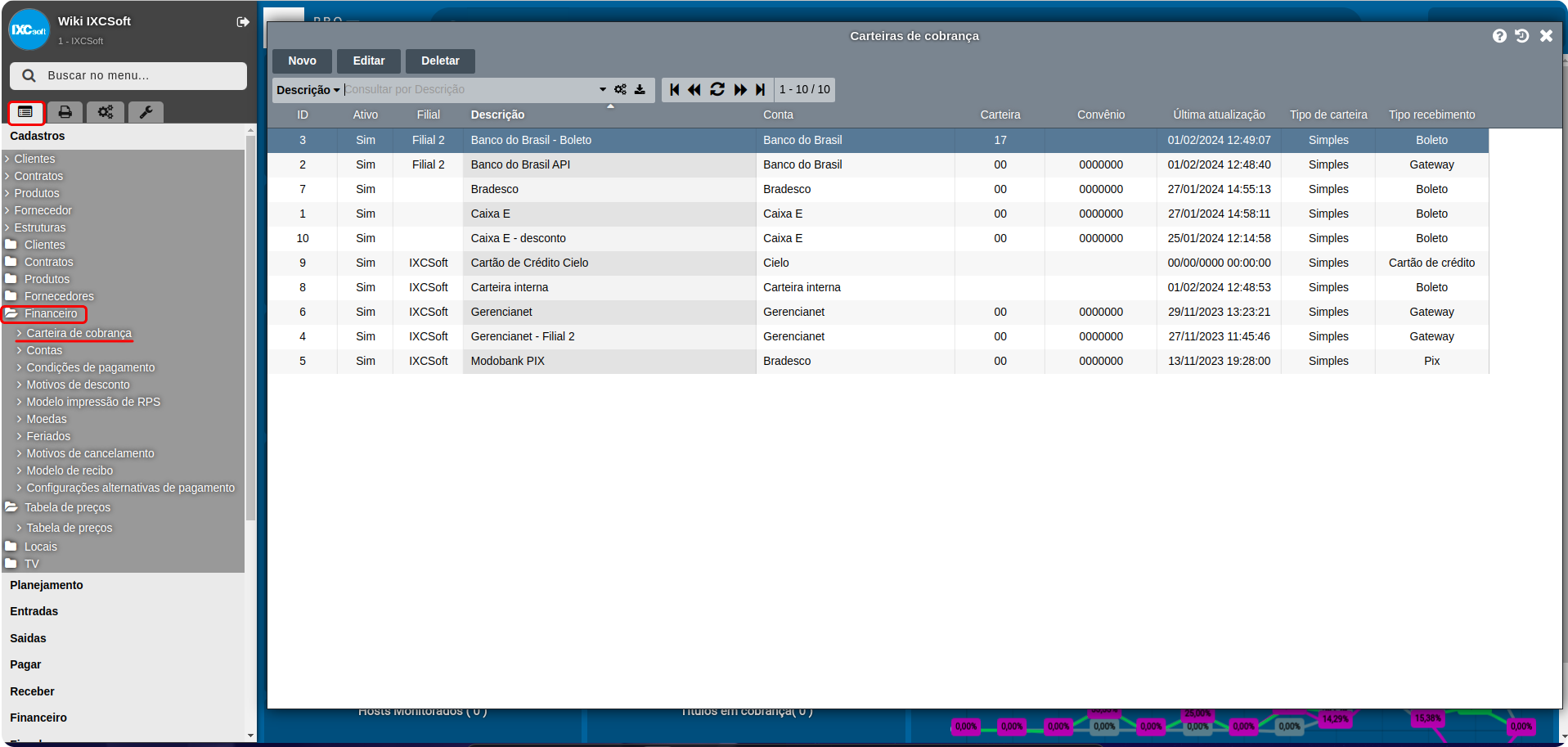The width and height of the screenshot is (1568, 747).
Task: Open the search suggestions dropdown arrow
Action: (x=603, y=89)
